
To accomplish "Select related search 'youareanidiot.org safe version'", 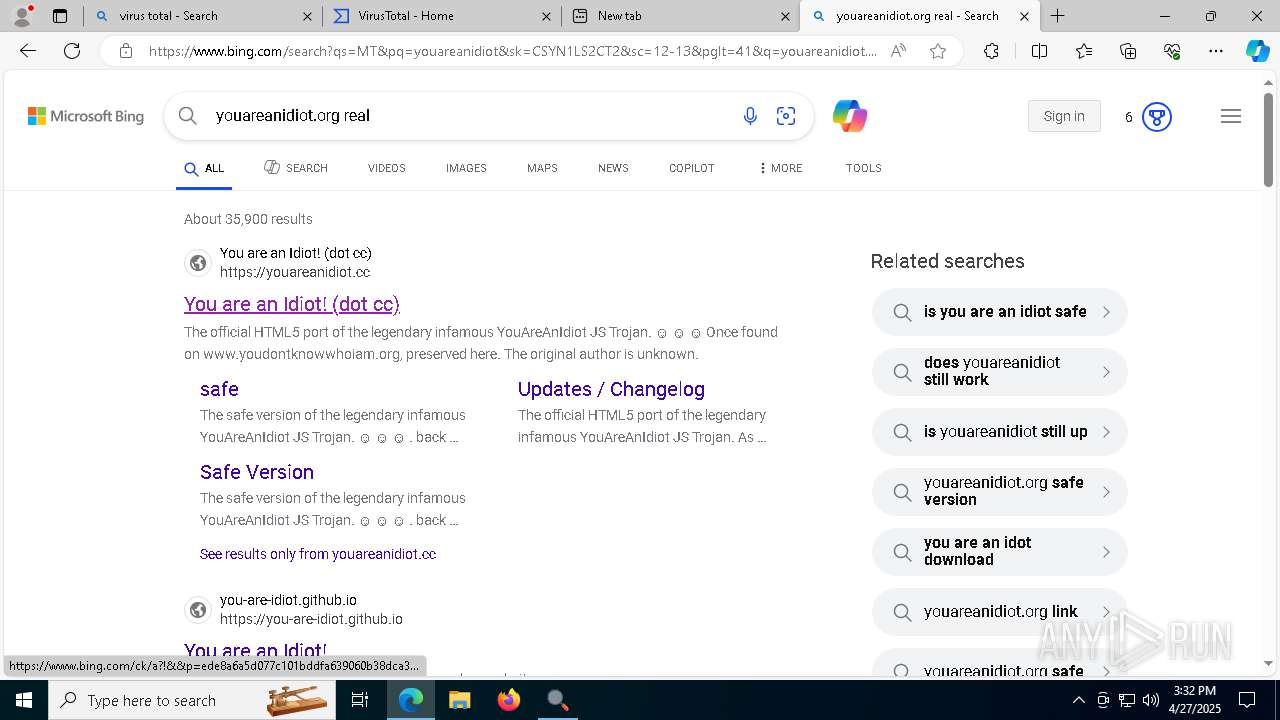I will 1000,491.
